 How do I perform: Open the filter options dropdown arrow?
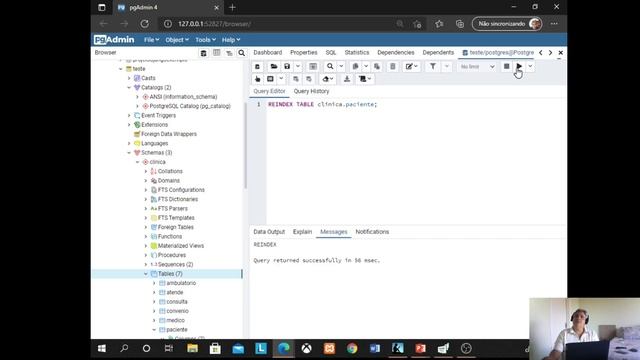[x=447, y=67]
